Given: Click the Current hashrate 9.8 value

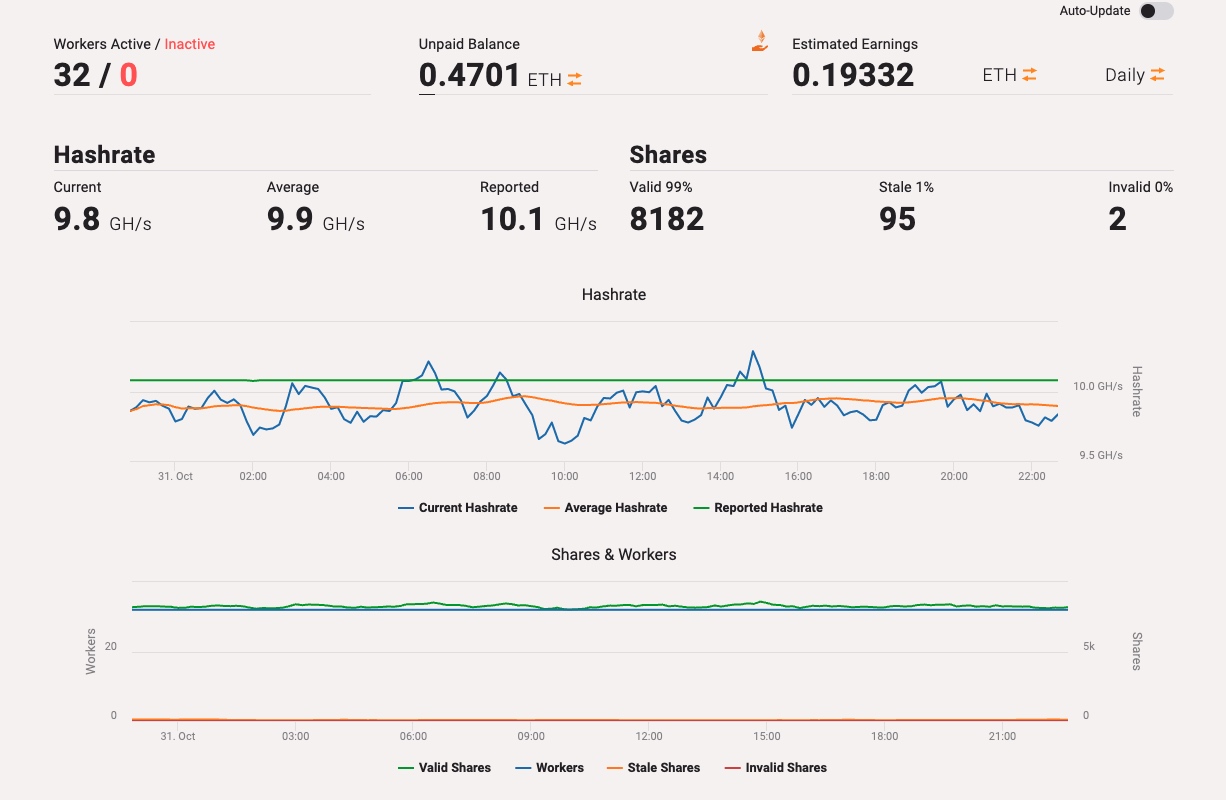Looking at the screenshot, I should (x=77, y=218).
